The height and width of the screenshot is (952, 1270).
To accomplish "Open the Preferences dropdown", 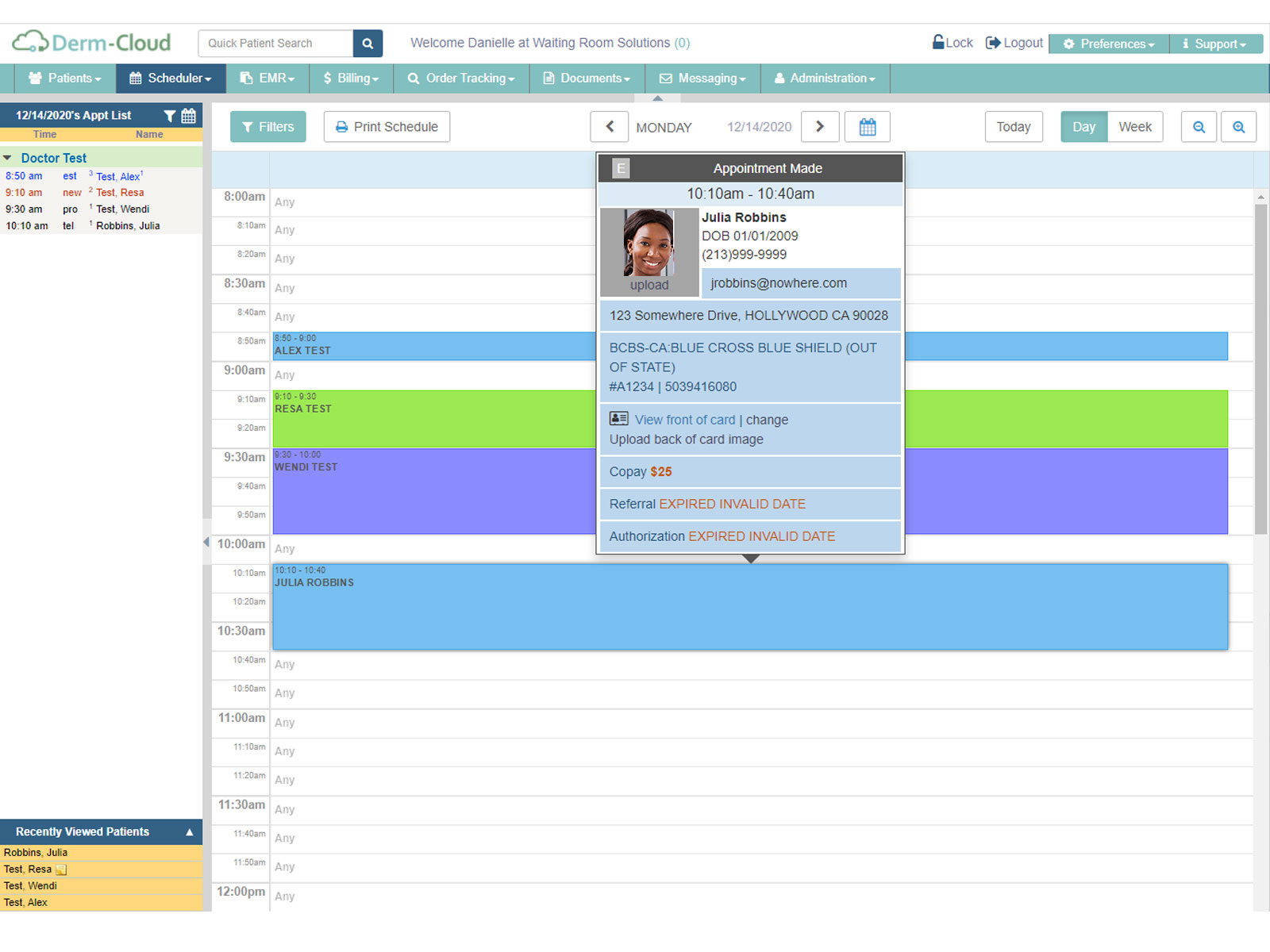I will tap(1109, 44).
